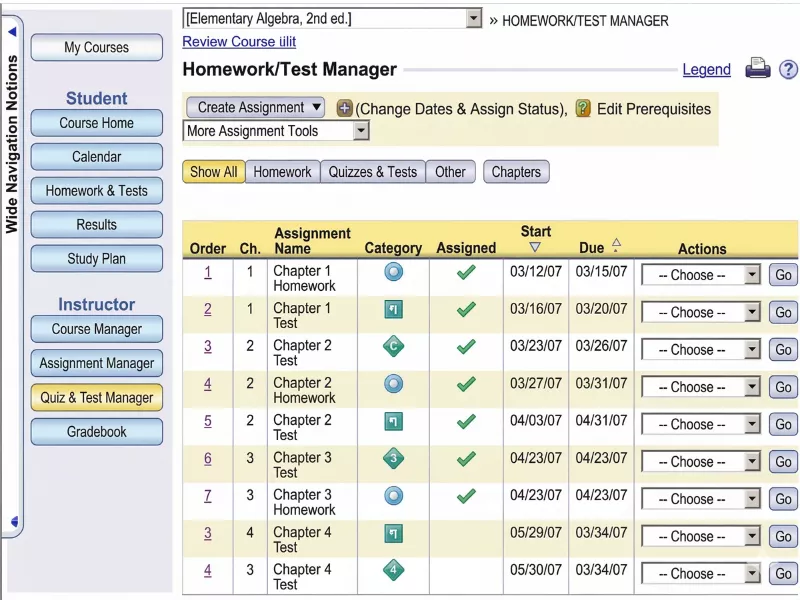Open the Study Plan
The width and height of the screenshot is (800, 600).
[96, 259]
